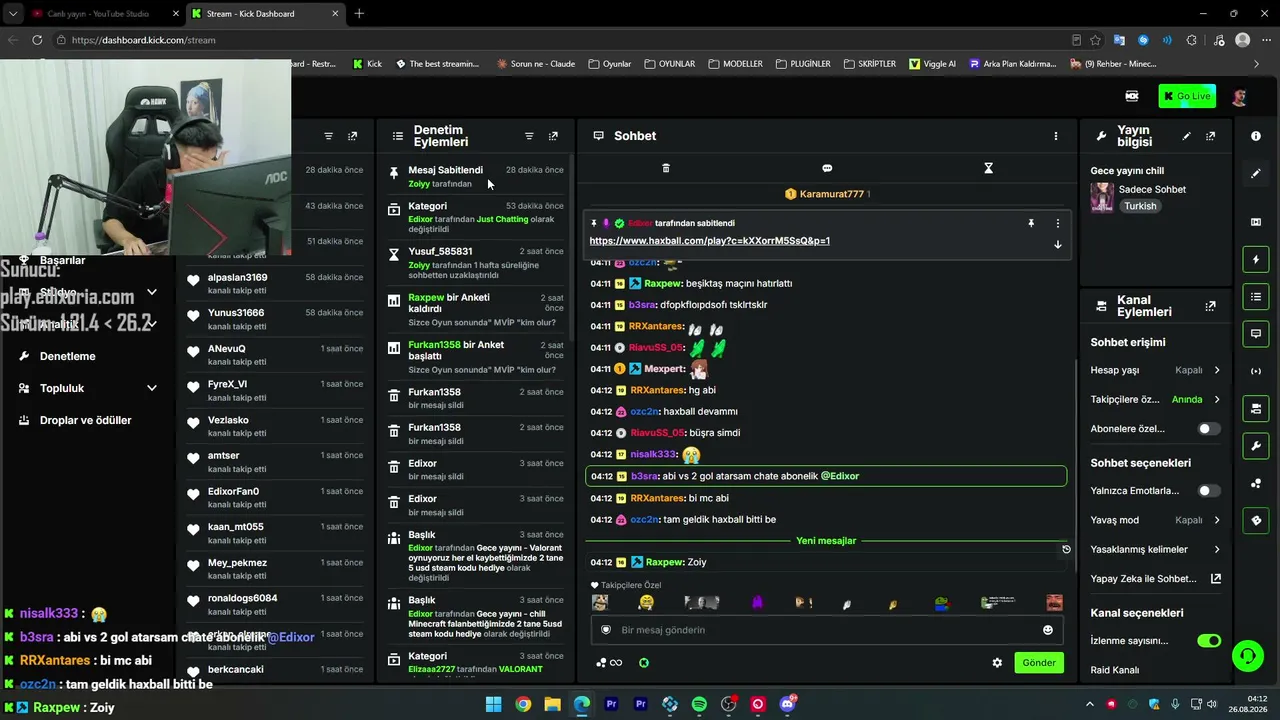Image resolution: width=1280 pixels, height=720 pixels.
Task: Click Raid Kanalı option
Action: coord(1115,670)
